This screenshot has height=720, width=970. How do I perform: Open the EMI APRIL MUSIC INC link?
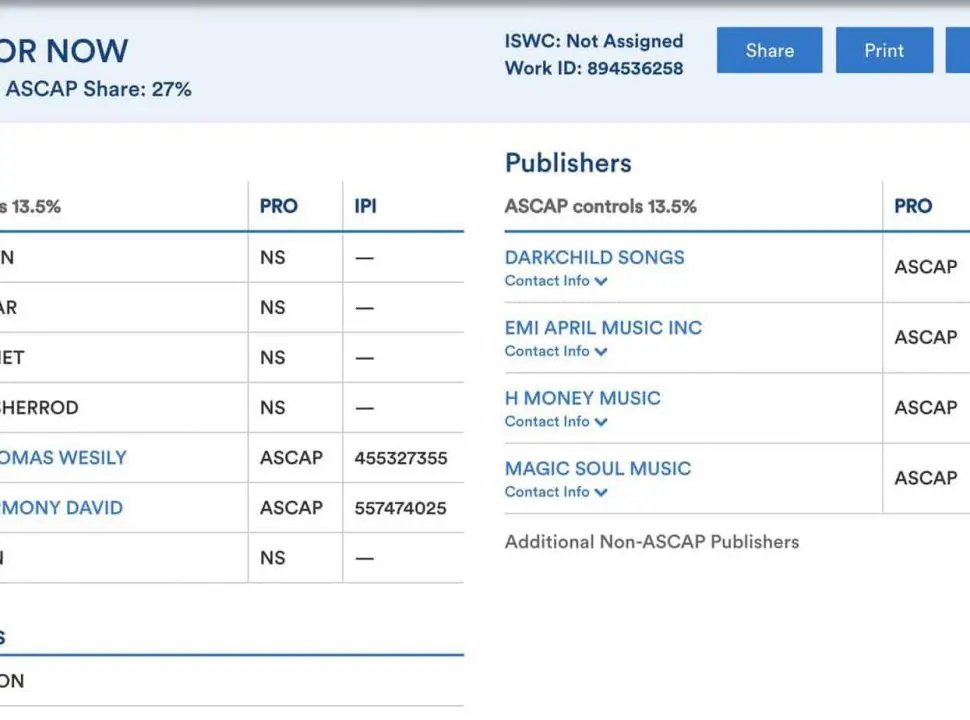(x=603, y=327)
